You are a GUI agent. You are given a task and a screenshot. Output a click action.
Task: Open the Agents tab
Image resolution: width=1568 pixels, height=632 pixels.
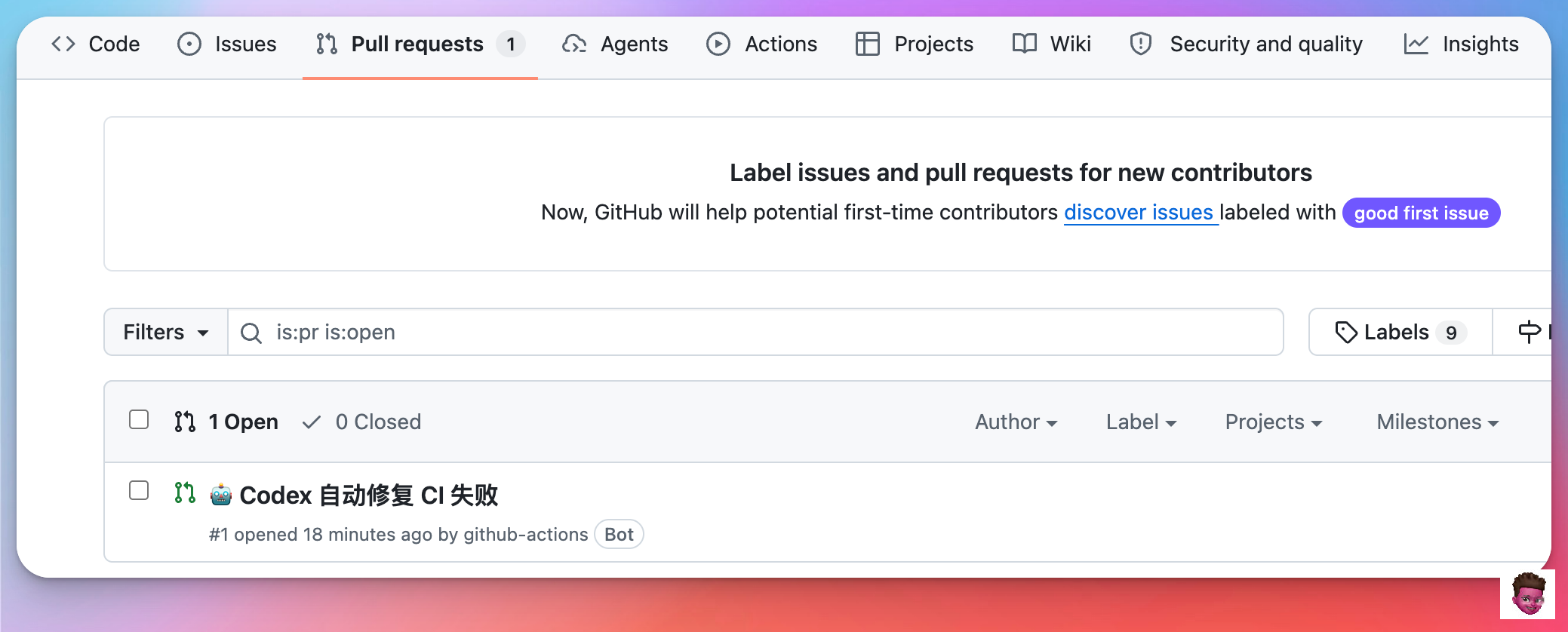(x=615, y=44)
